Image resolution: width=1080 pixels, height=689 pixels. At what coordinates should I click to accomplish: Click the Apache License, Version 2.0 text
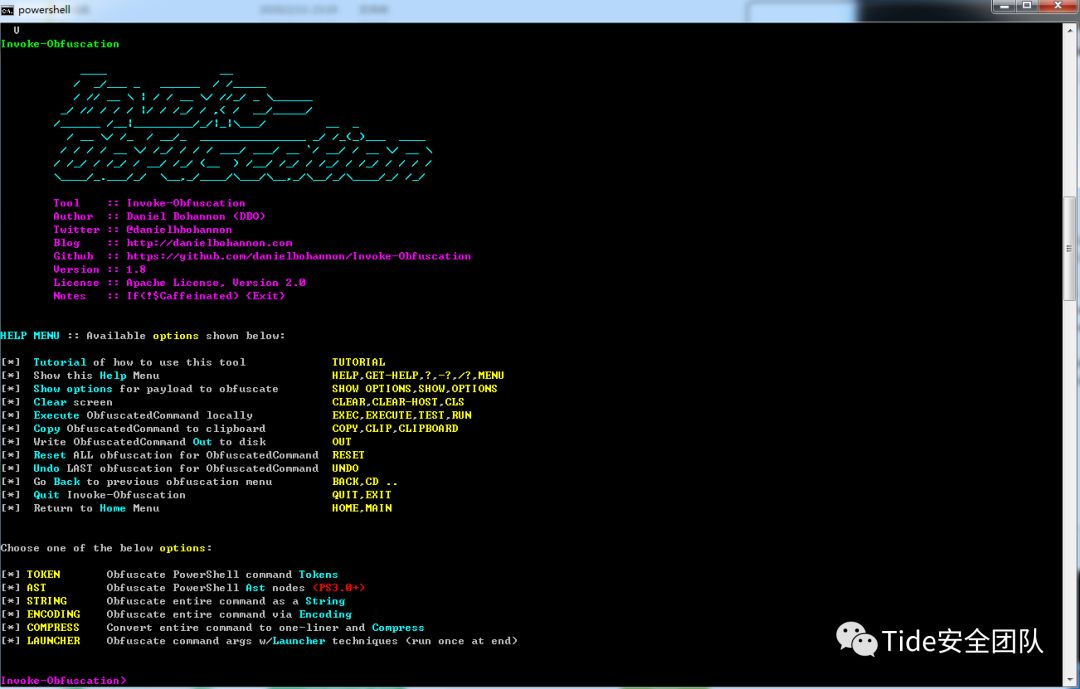point(216,282)
